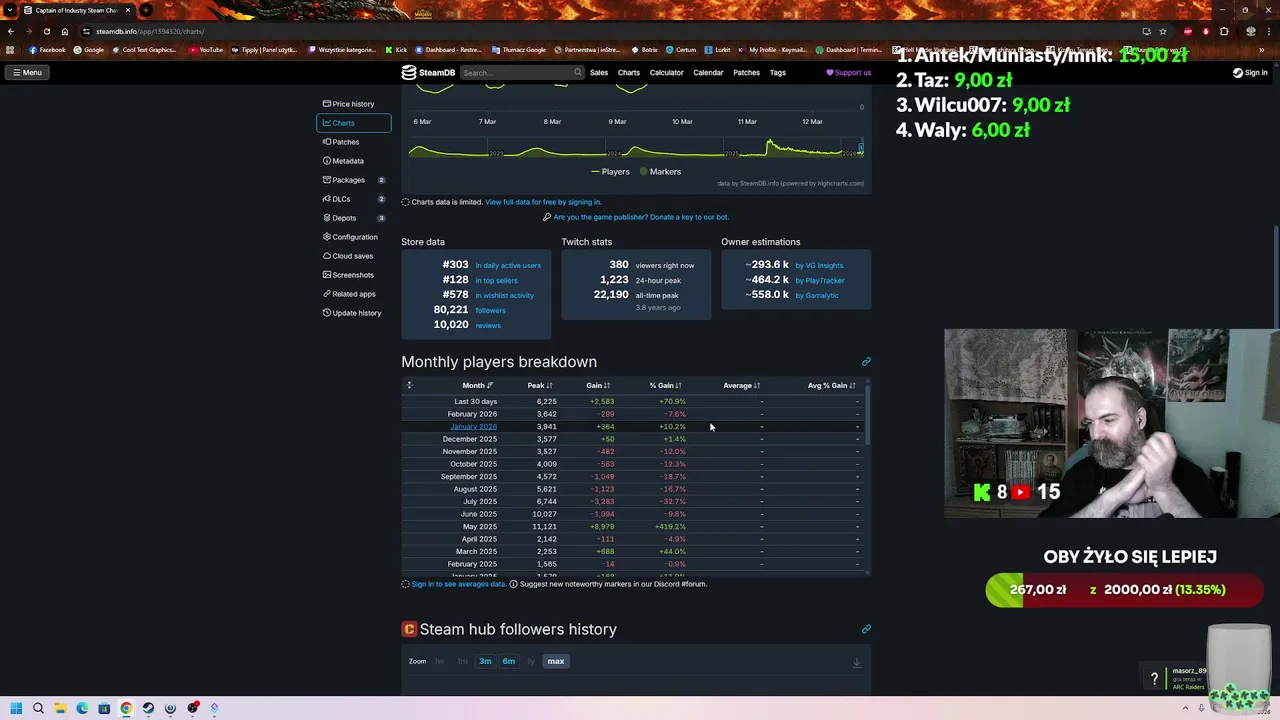Open the Calendar navigation item
The width and height of the screenshot is (1280, 720).
(x=708, y=72)
